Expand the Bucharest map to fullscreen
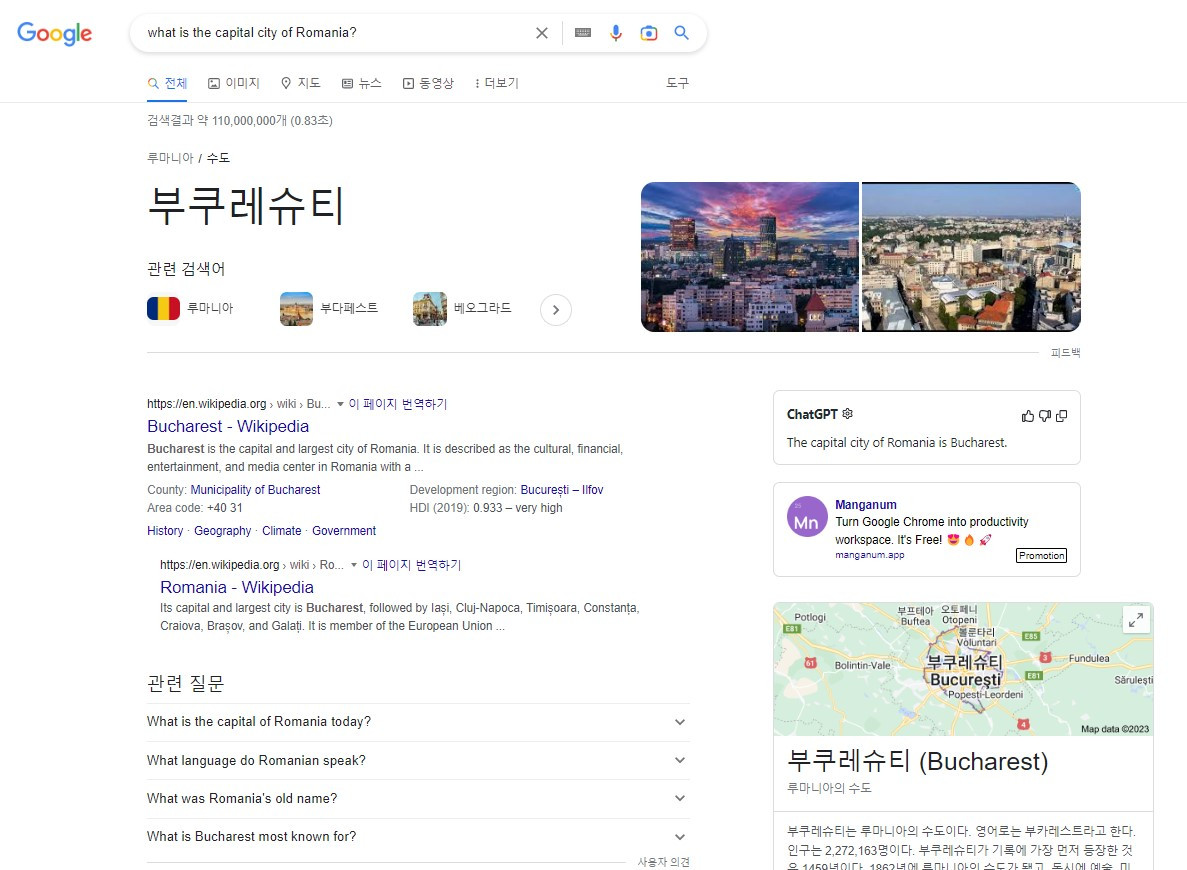Image resolution: width=1187 pixels, height=870 pixels. pyautogui.click(x=1136, y=619)
